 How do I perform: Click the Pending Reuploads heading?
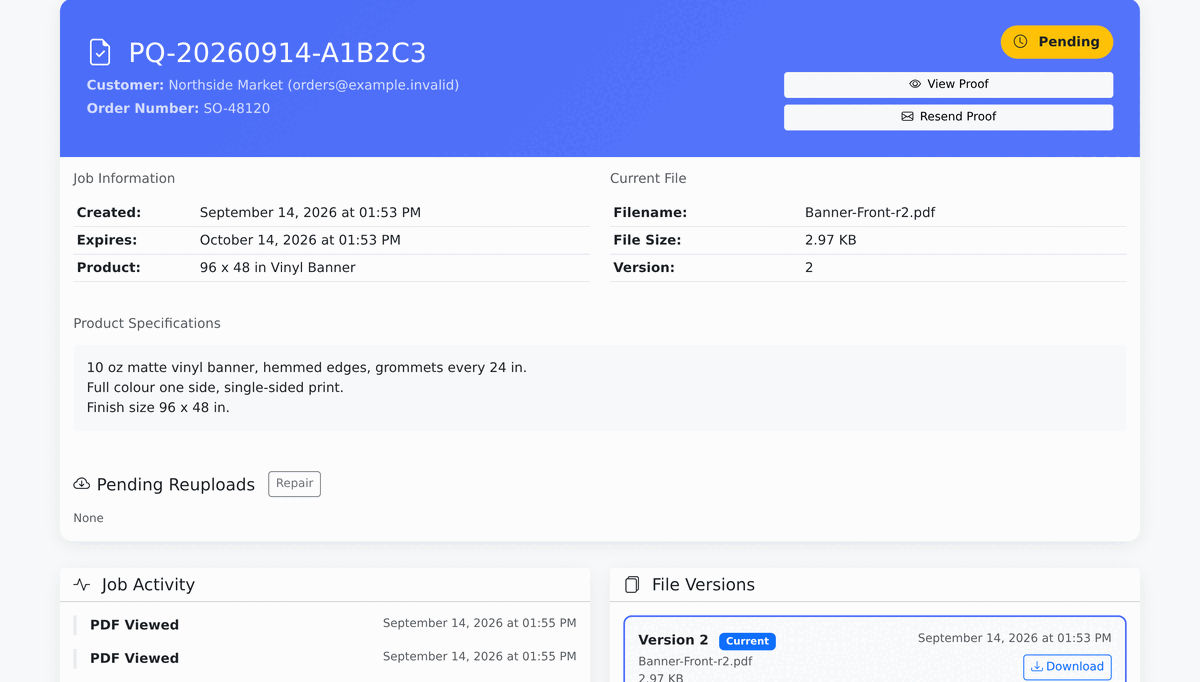click(176, 484)
